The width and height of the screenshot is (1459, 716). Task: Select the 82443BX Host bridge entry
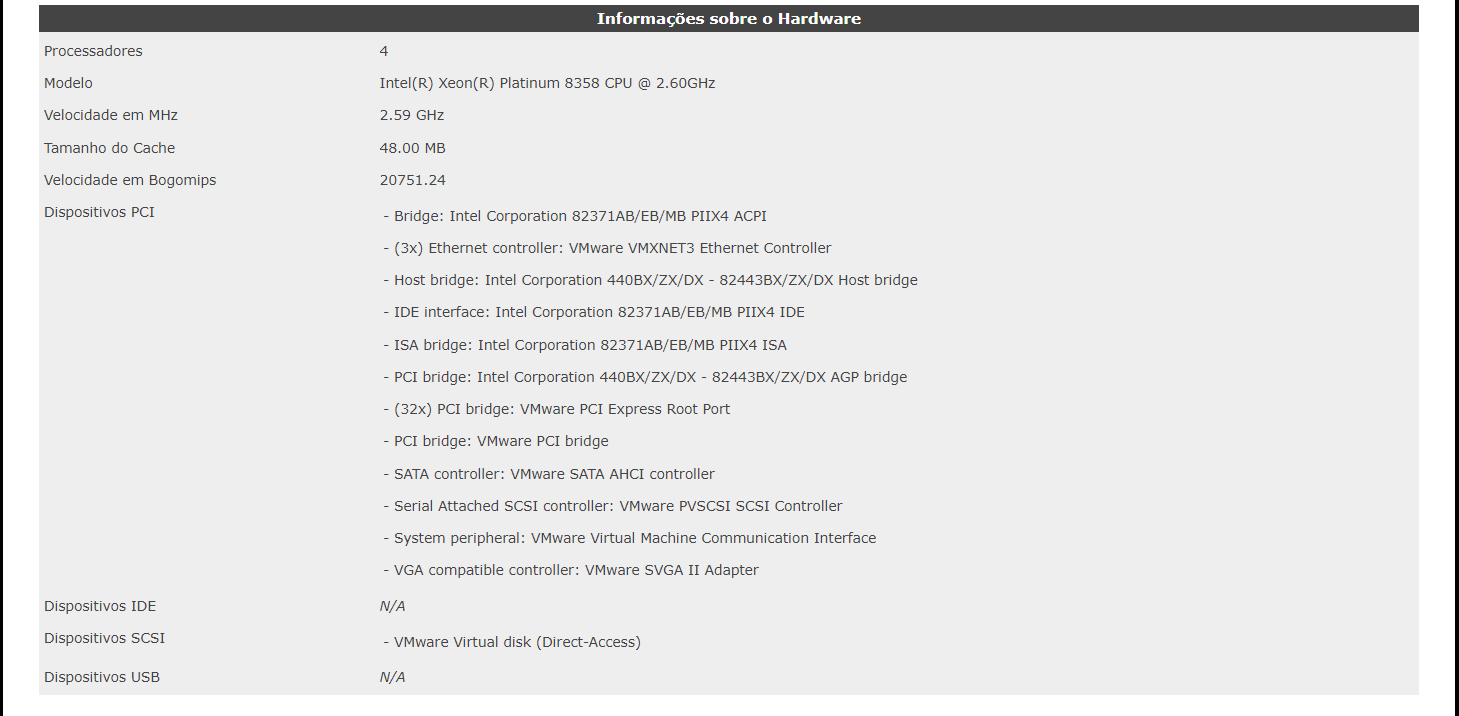point(650,280)
